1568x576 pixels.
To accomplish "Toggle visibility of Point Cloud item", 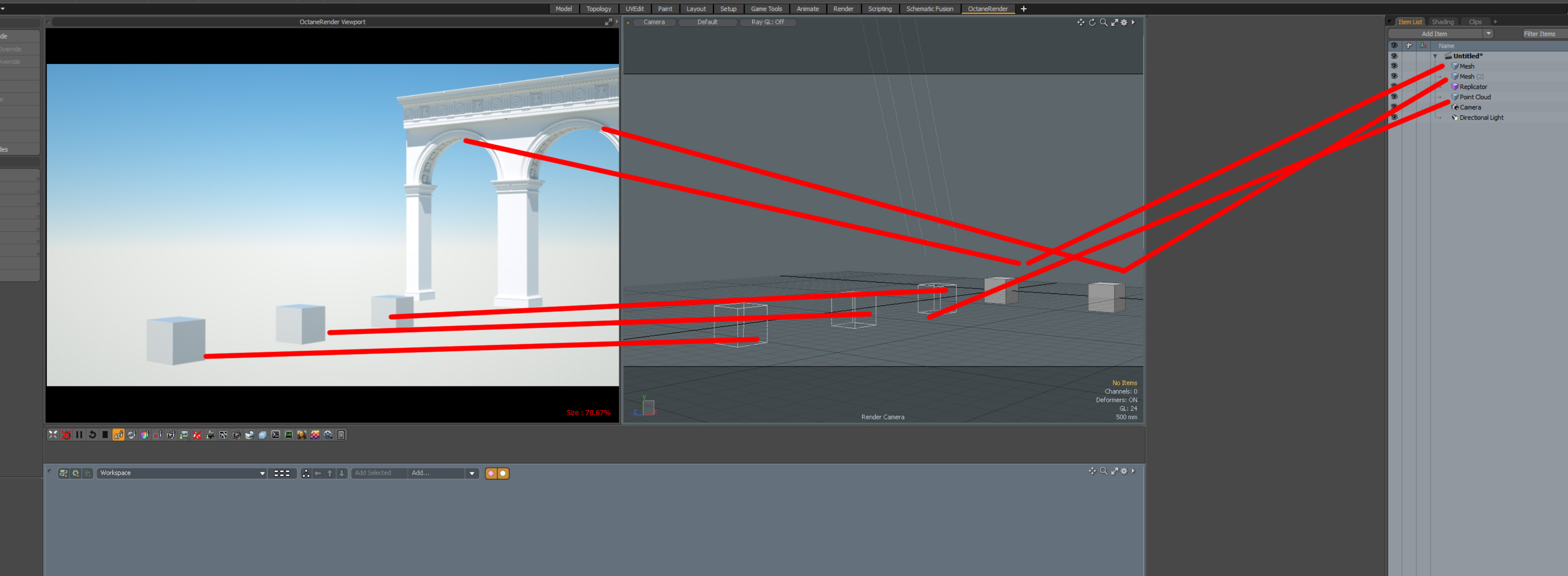I will click(1394, 97).
